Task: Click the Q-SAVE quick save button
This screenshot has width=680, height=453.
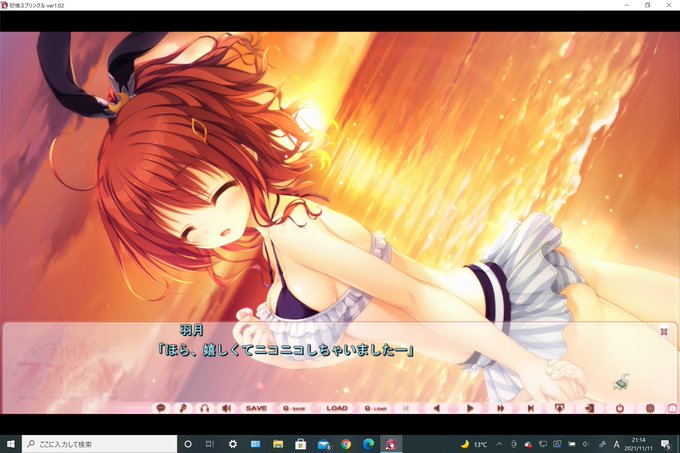Action: point(294,408)
